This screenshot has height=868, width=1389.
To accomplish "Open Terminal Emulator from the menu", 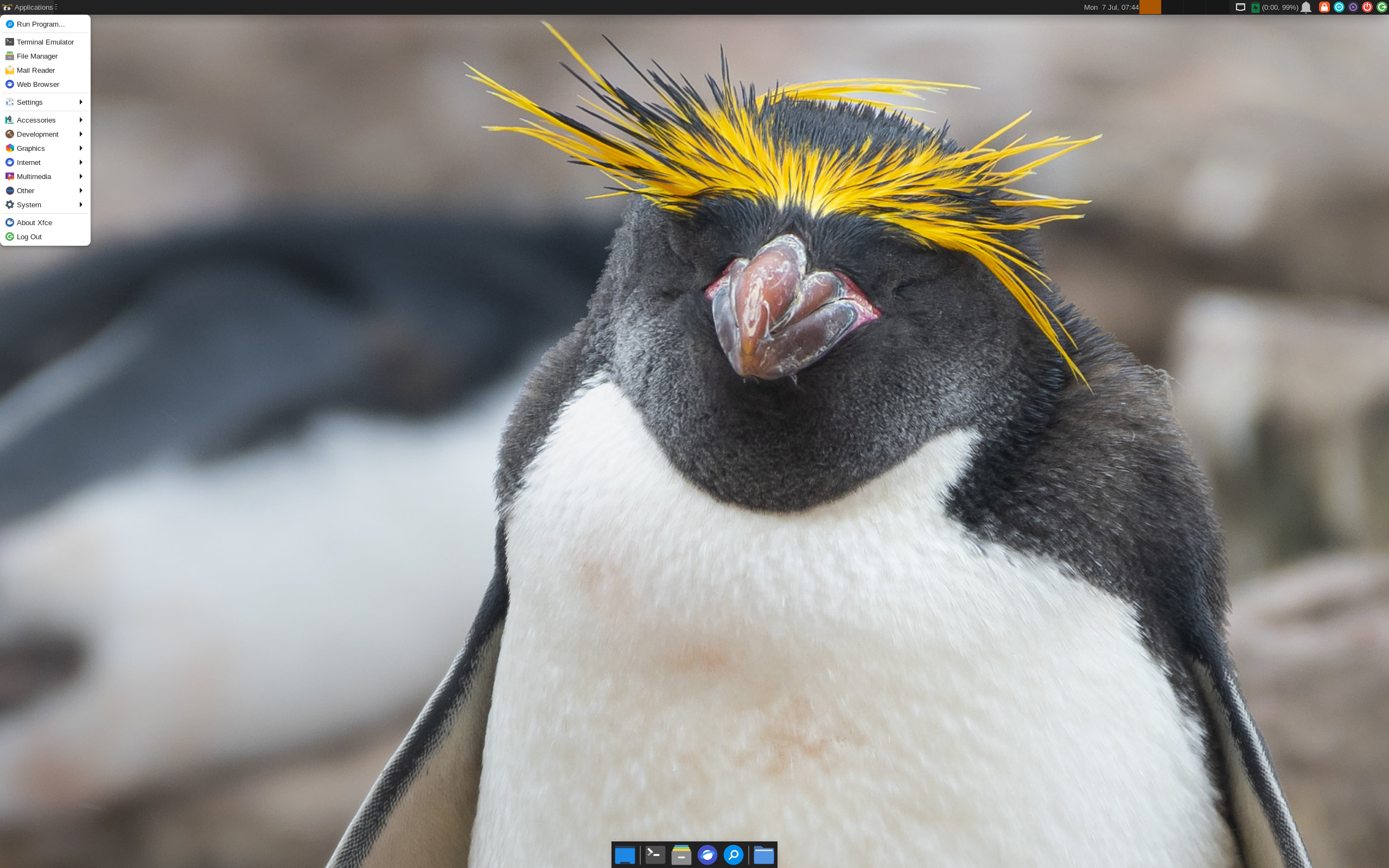I will [46, 42].
